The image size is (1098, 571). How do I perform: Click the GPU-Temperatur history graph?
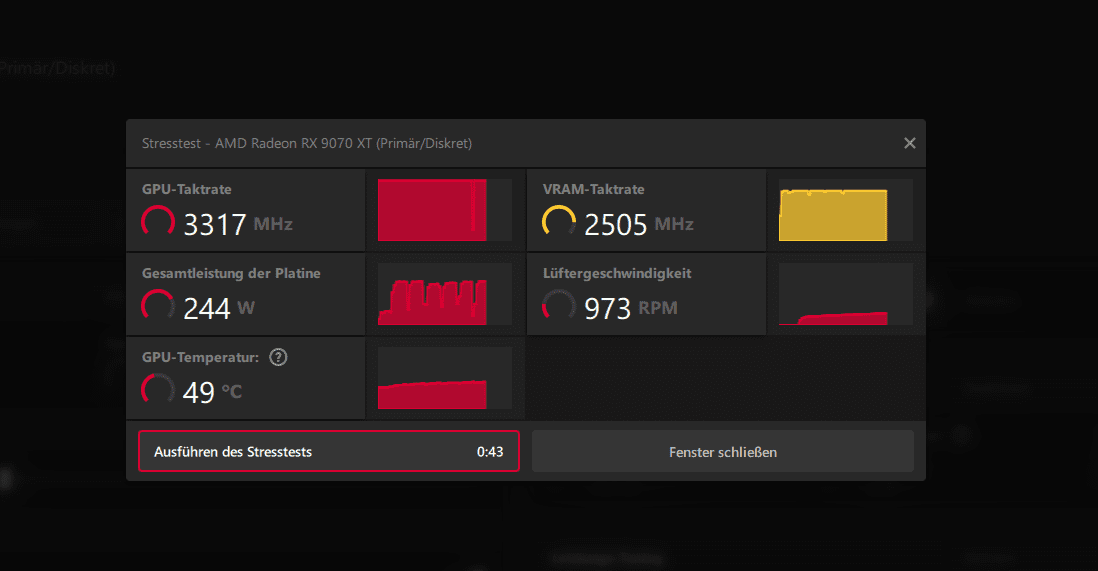[x=445, y=378]
